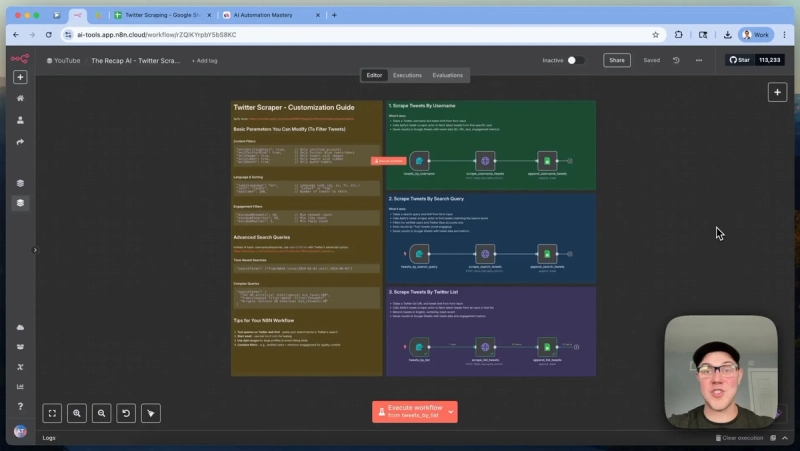Open the Logs panel label
The width and height of the screenshot is (800, 451).
click(49, 438)
